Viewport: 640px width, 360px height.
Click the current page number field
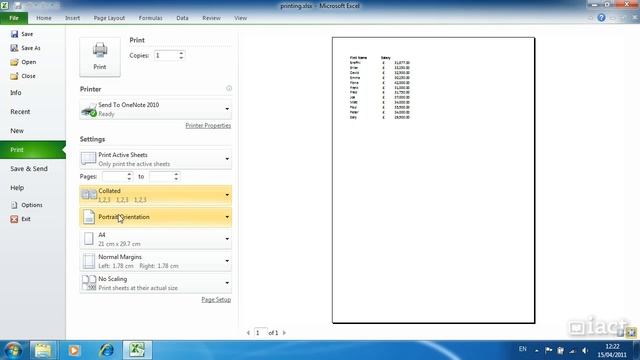(260, 333)
